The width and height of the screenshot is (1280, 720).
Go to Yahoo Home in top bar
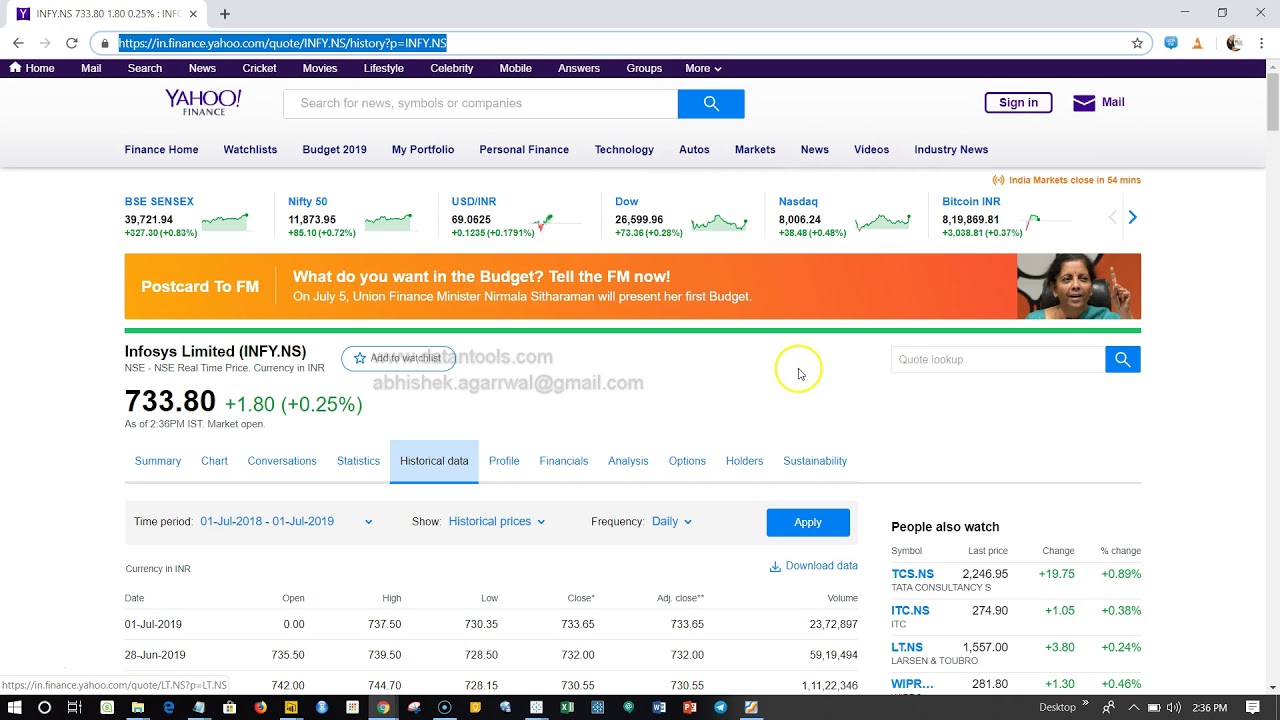32,68
